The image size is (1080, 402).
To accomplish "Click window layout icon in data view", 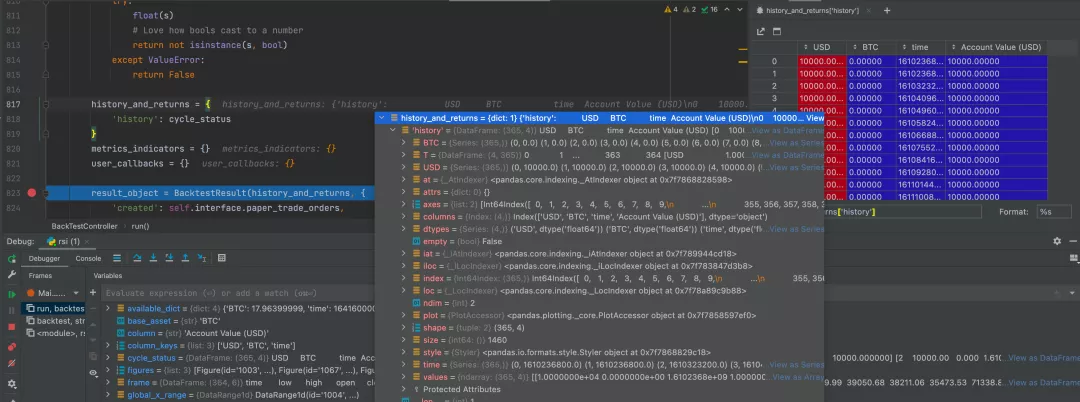I will pyautogui.click(x=776, y=32).
